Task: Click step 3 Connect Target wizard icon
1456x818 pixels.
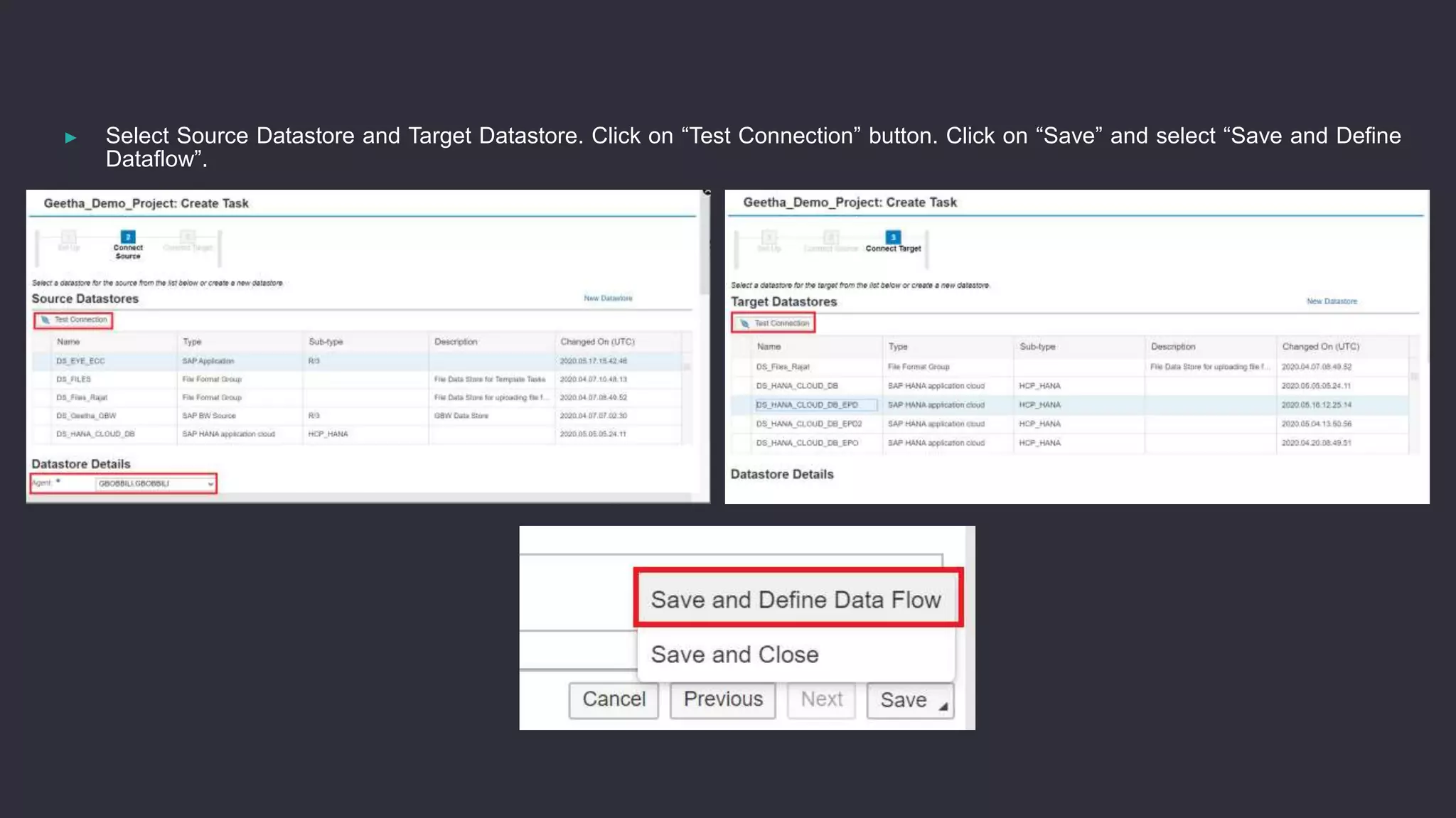Action: pyautogui.click(x=893, y=237)
